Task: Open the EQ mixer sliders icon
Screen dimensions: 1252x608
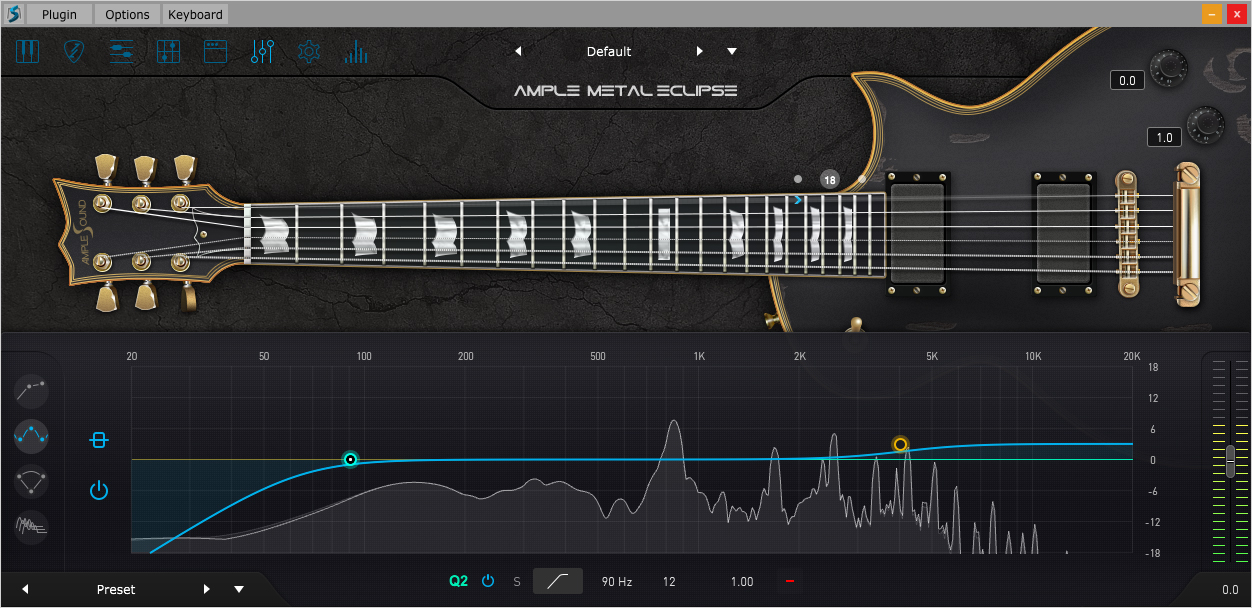Action: coord(263,52)
